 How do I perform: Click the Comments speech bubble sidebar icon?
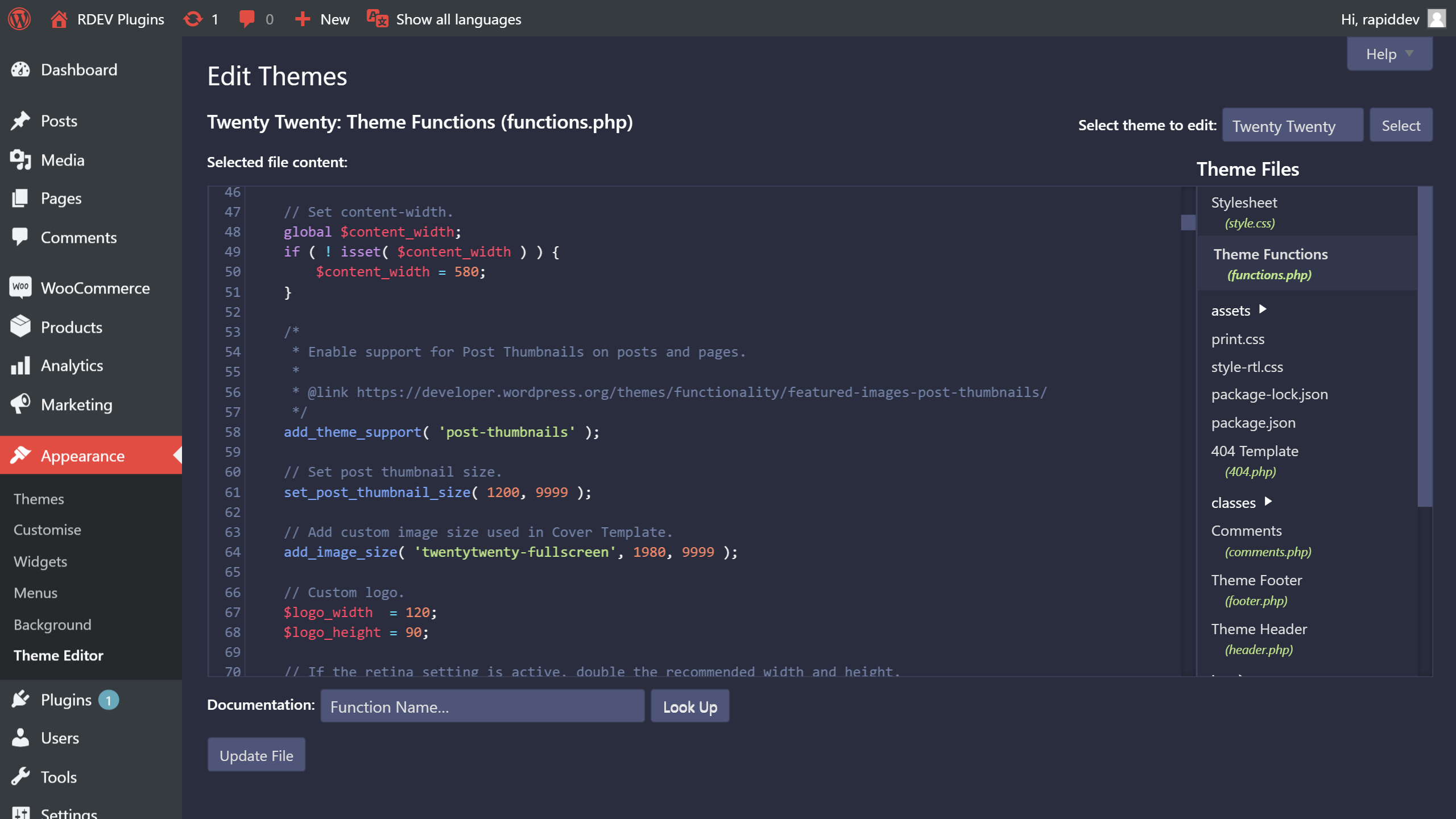tap(20, 237)
